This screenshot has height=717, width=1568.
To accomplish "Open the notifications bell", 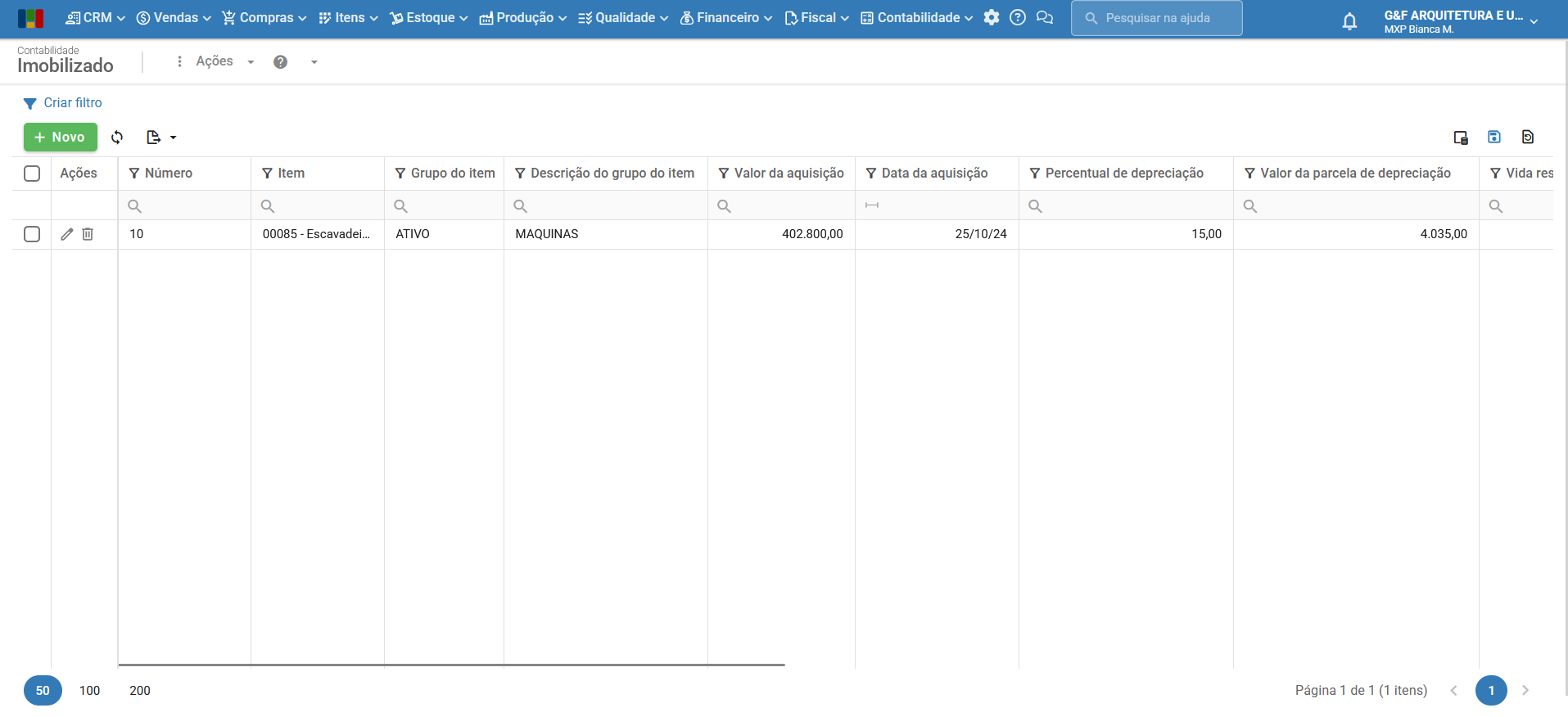I will tap(1349, 21).
